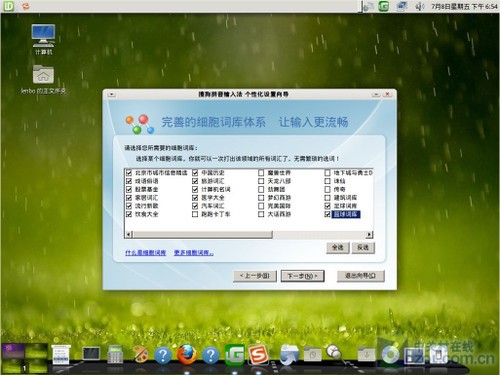
Task: Open the wizard title bar menu button
Action: pyautogui.click(x=111, y=95)
